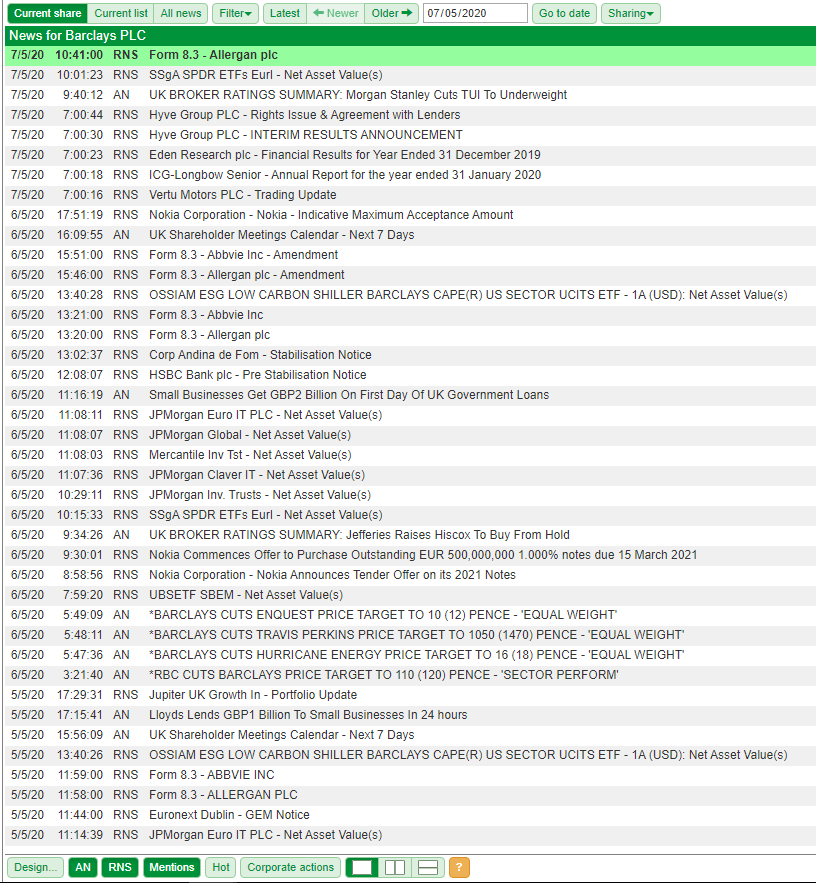The image size is (816, 883).
Task: Open 7/5/20 SSgA SPDR ETFs Eurl story
Action: (x=410, y=75)
